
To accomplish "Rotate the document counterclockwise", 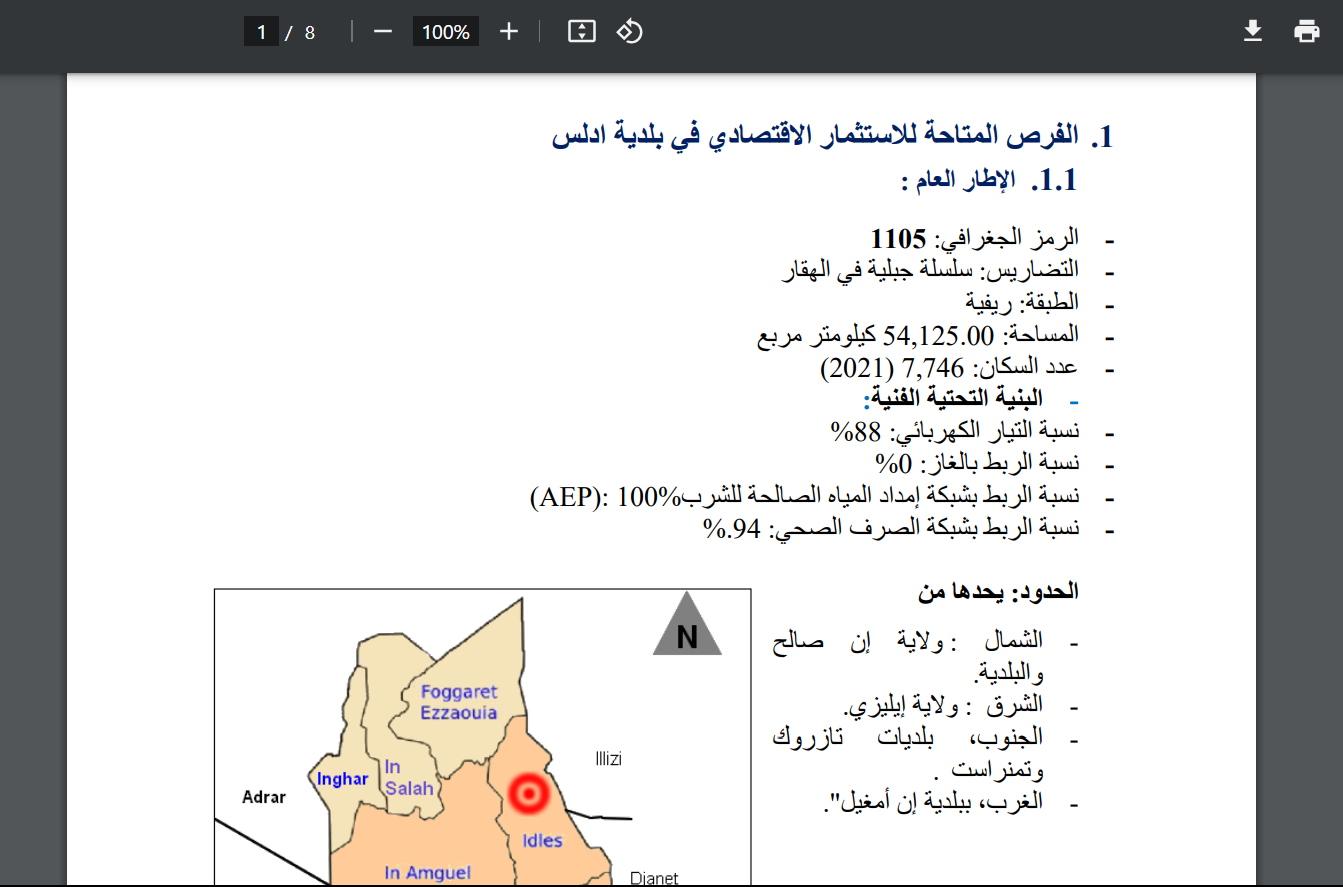I will point(629,32).
